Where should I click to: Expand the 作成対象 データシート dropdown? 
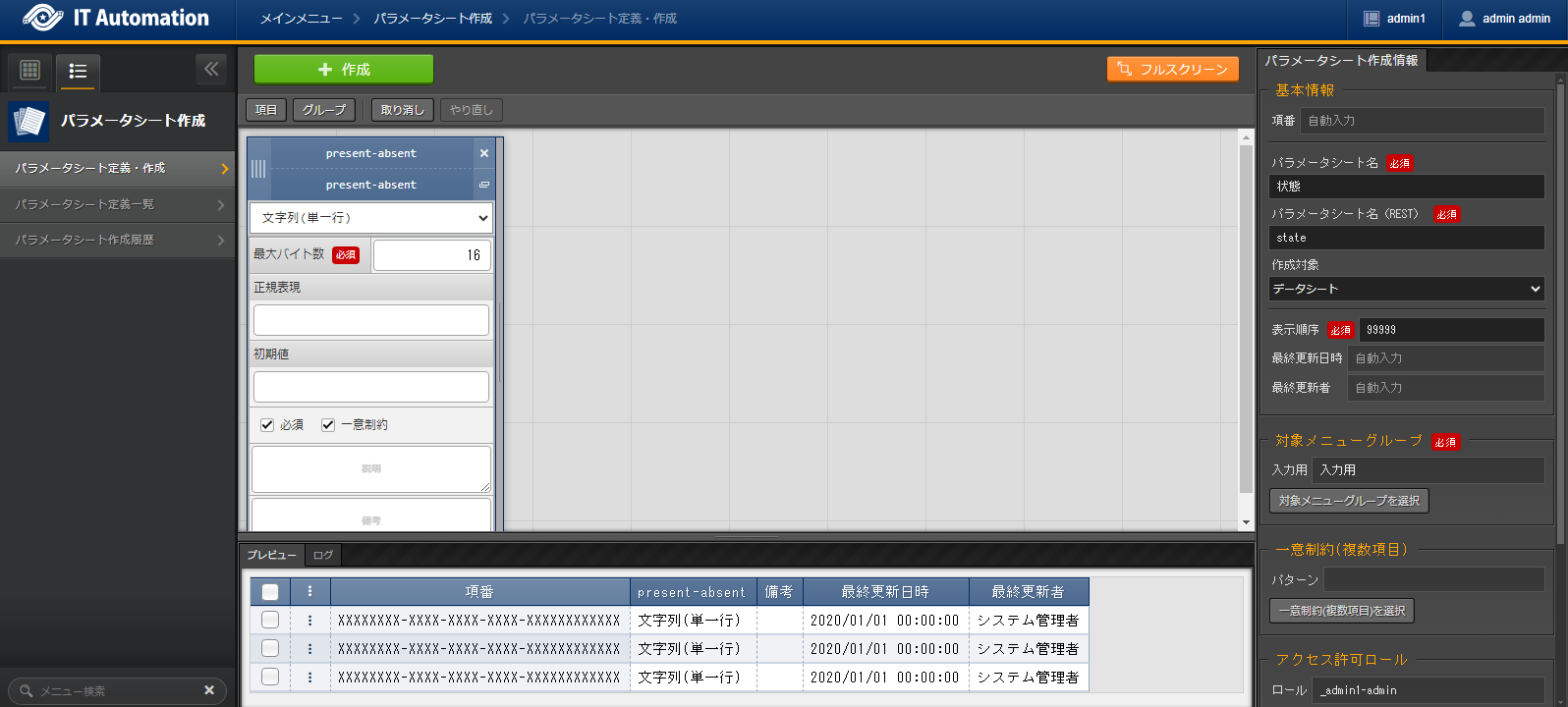pyautogui.click(x=1406, y=289)
